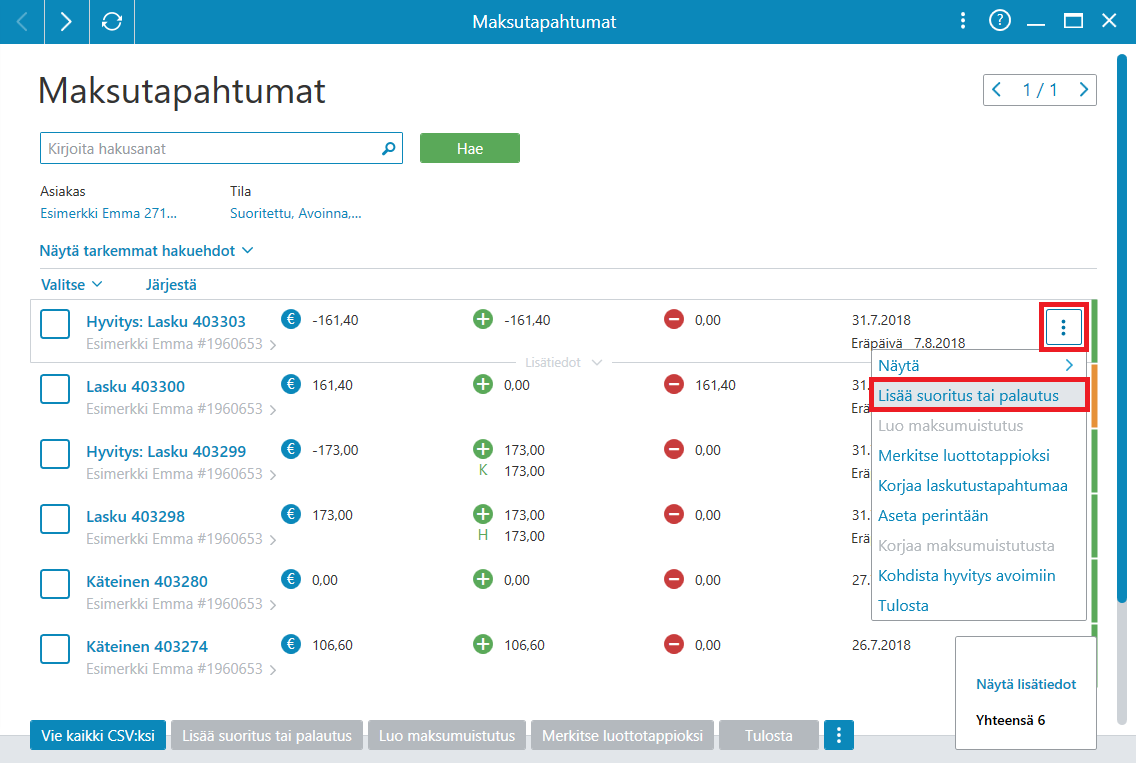Click bottom toolbar Luo maksumuistutus button
Viewport: 1136px width, 763px height.
point(447,735)
